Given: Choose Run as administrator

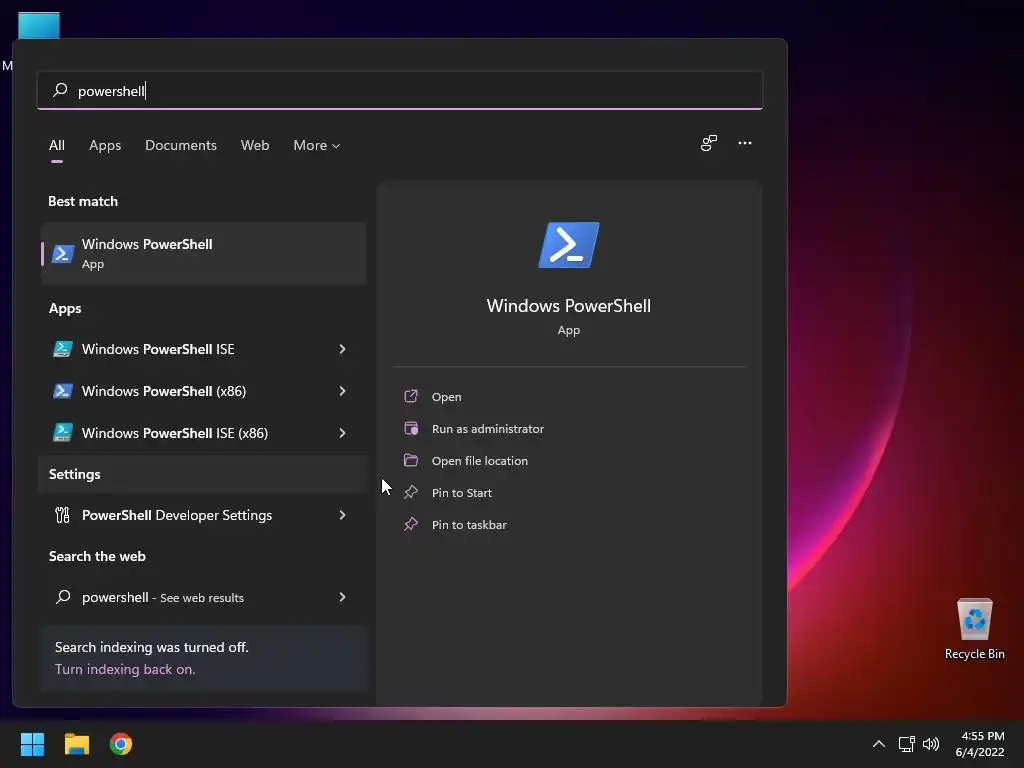Looking at the screenshot, I should pyautogui.click(x=488, y=429).
